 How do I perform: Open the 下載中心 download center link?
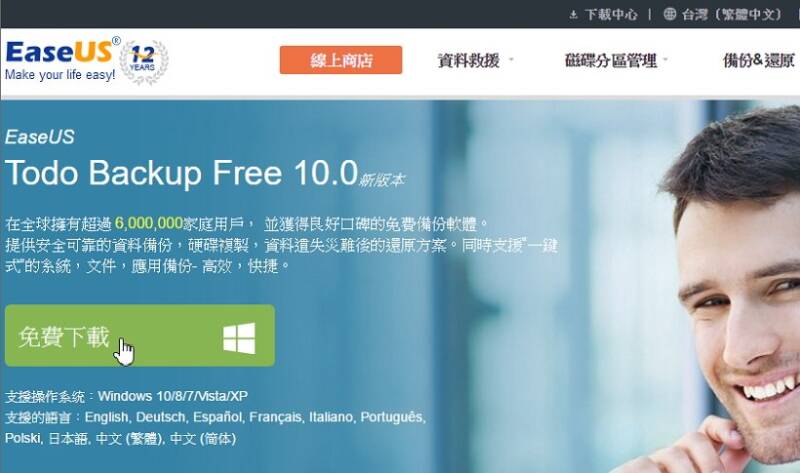tap(611, 14)
